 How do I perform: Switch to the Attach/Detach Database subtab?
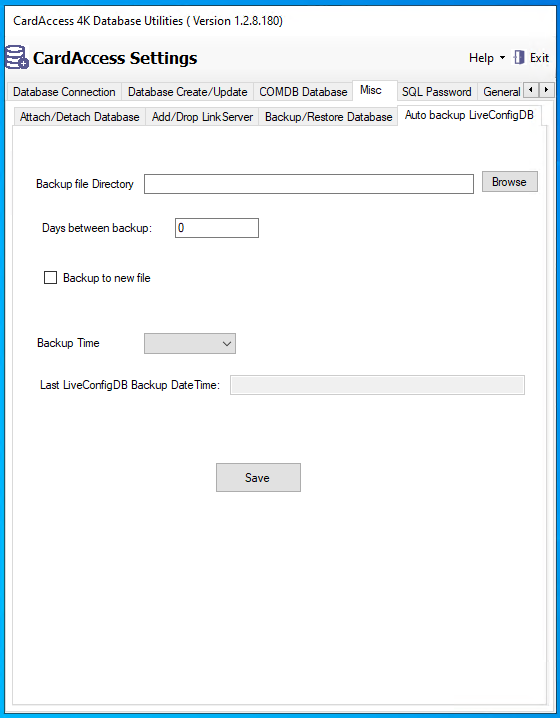(x=80, y=117)
